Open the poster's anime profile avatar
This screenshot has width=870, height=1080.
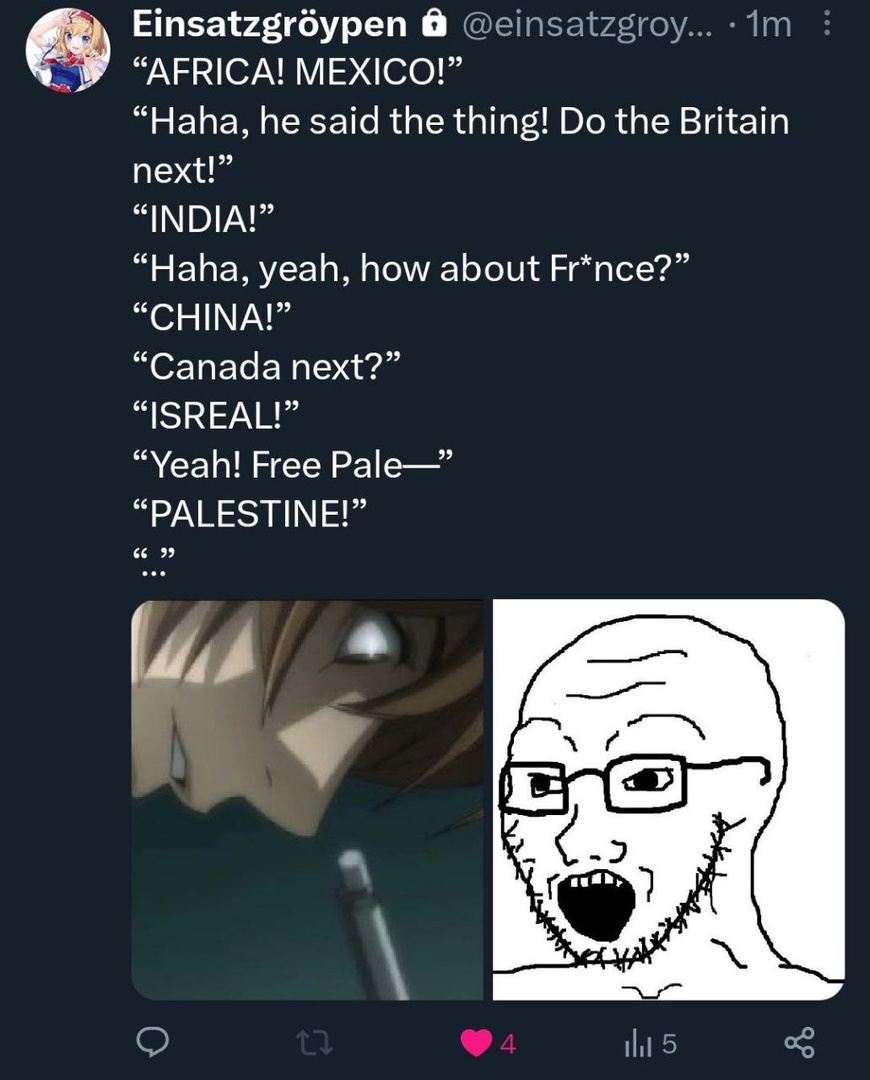[68, 50]
